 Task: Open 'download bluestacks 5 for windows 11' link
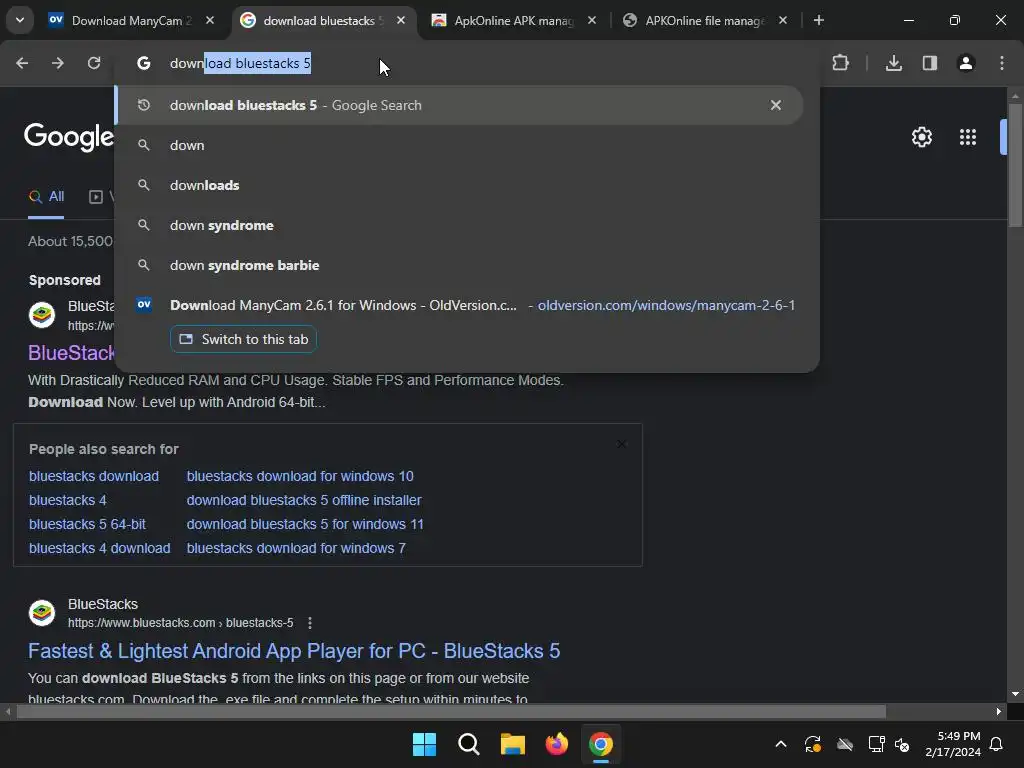306,524
